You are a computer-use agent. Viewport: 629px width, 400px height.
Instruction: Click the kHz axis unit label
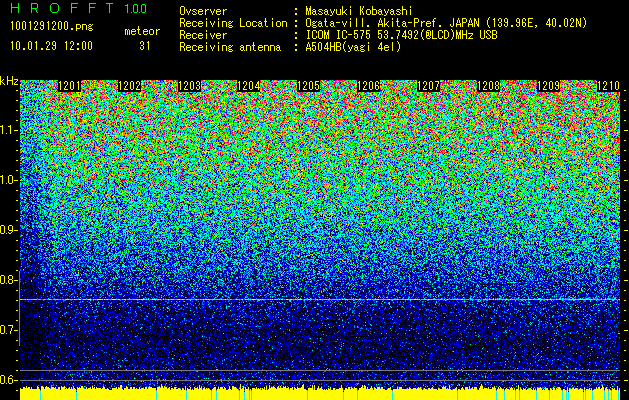point(9,81)
